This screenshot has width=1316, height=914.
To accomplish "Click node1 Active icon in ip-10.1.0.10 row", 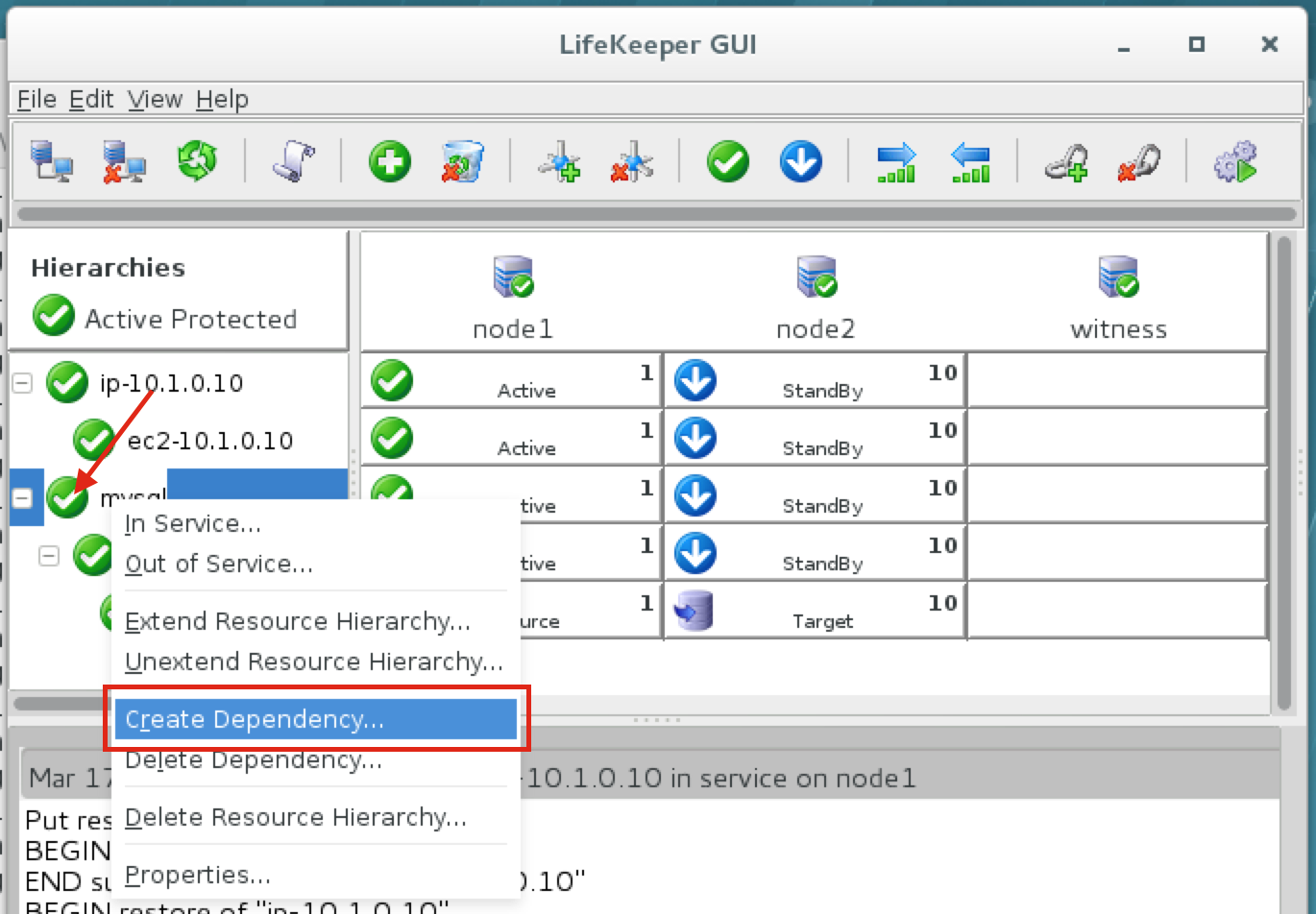I will (x=392, y=380).
